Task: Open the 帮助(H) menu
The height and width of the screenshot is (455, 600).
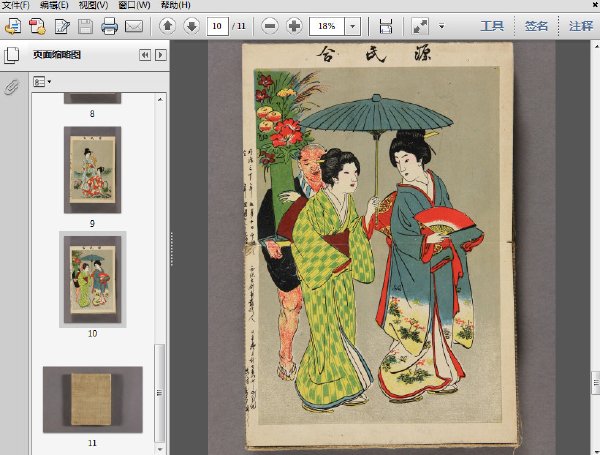Action: (x=175, y=5)
